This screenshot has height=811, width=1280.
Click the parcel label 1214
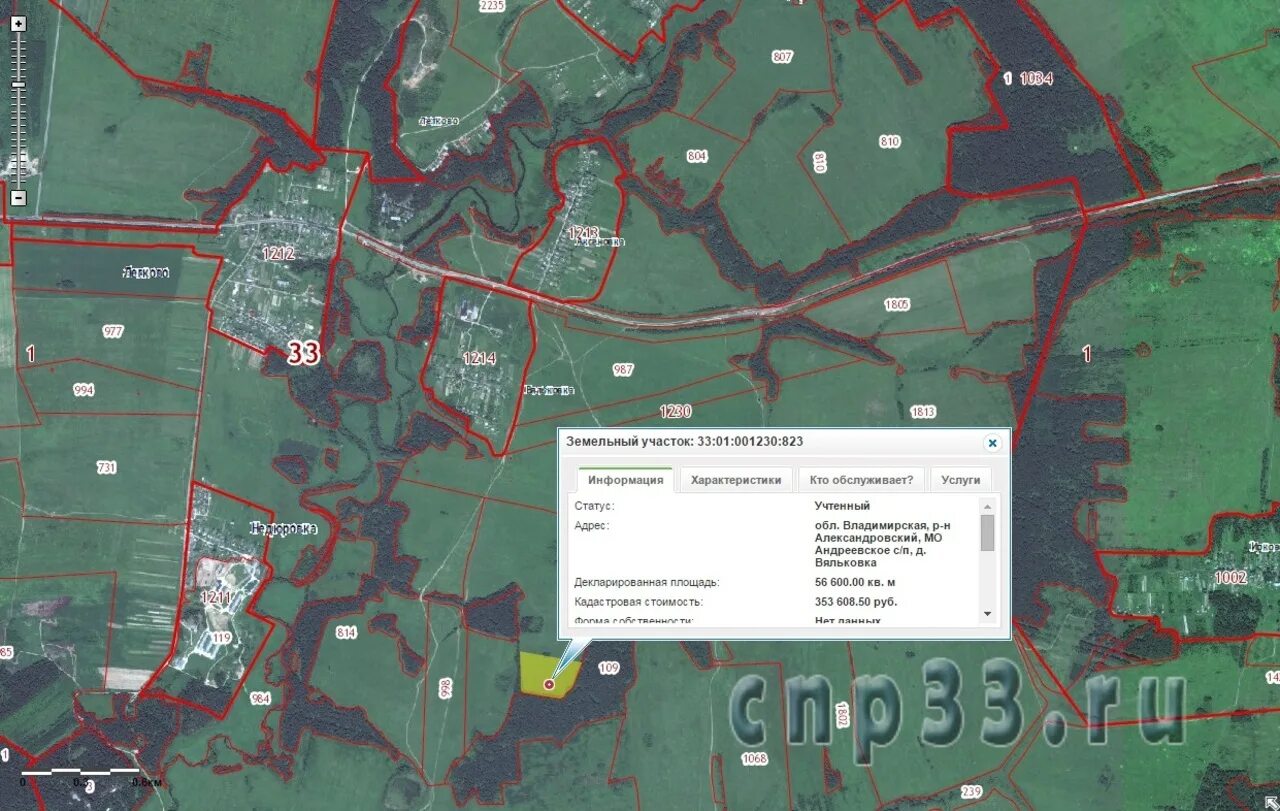(x=479, y=358)
